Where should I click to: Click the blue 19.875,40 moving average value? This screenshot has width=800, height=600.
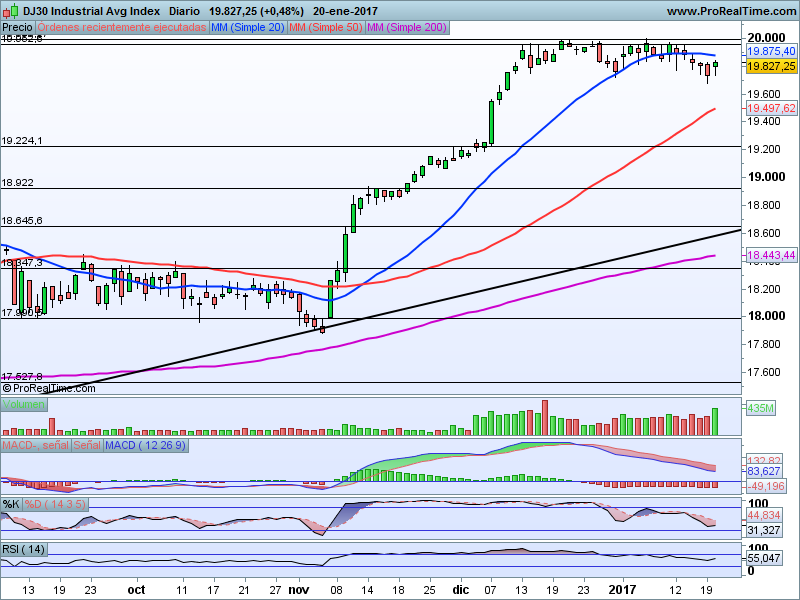click(x=771, y=51)
